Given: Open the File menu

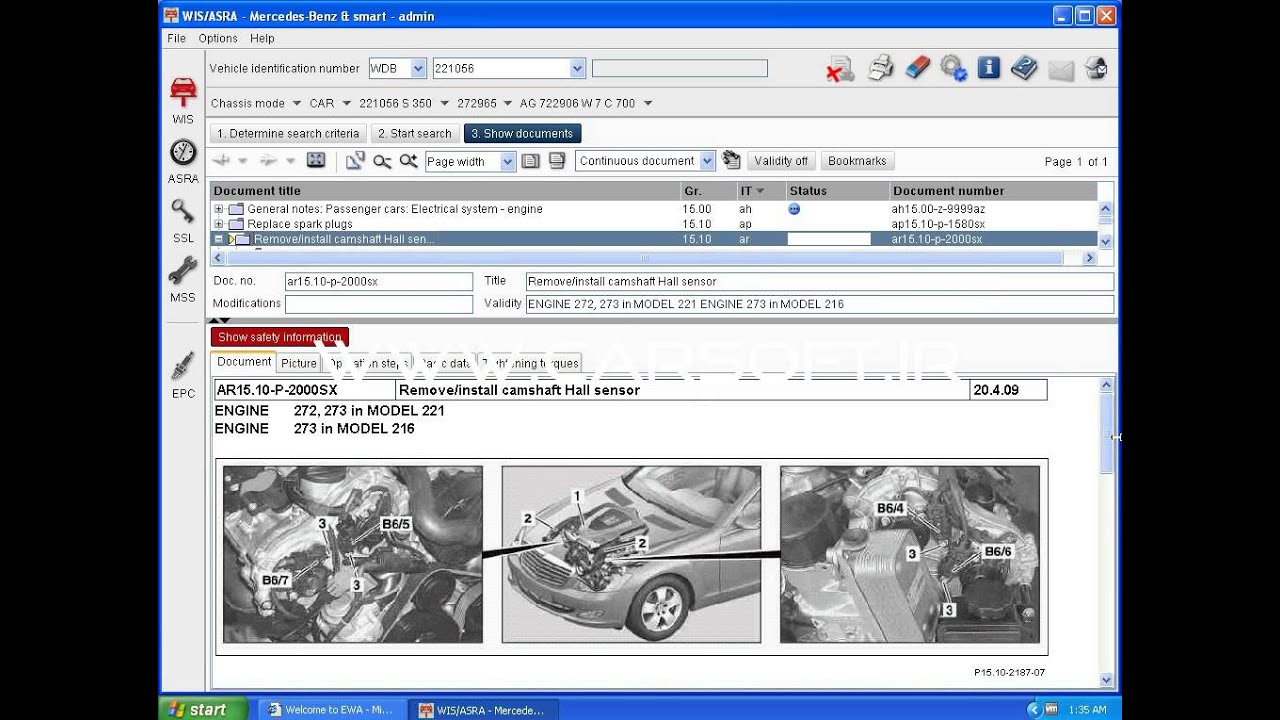Looking at the screenshot, I should point(177,38).
